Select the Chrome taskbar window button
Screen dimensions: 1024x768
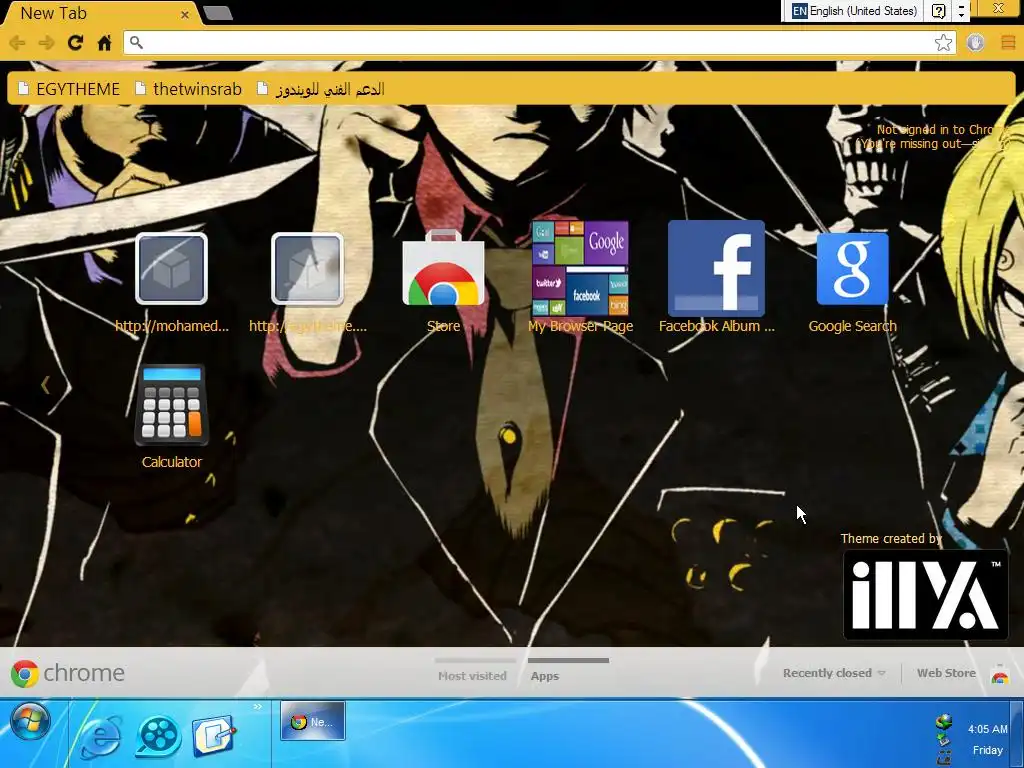point(313,721)
